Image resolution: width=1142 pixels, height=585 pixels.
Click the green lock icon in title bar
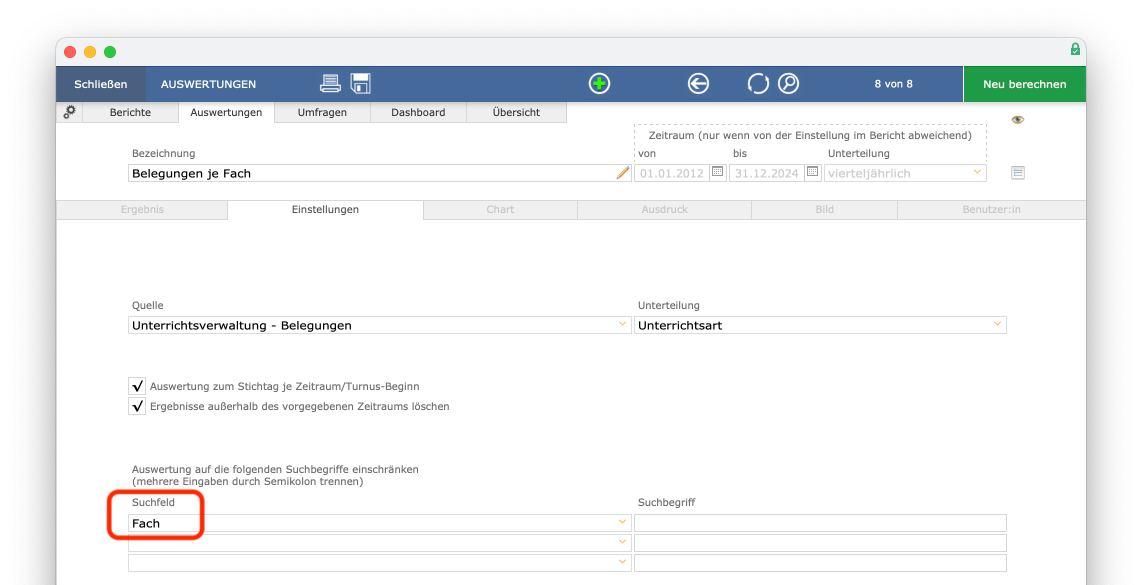pyautogui.click(x=1075, y=50)
